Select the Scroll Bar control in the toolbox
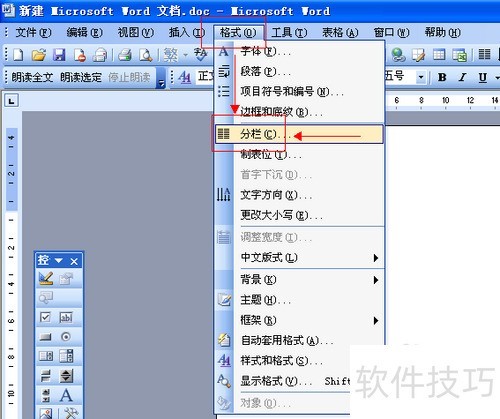Image resolution: width=500 pixels, height=419 pixels. (x=46, y=395)
